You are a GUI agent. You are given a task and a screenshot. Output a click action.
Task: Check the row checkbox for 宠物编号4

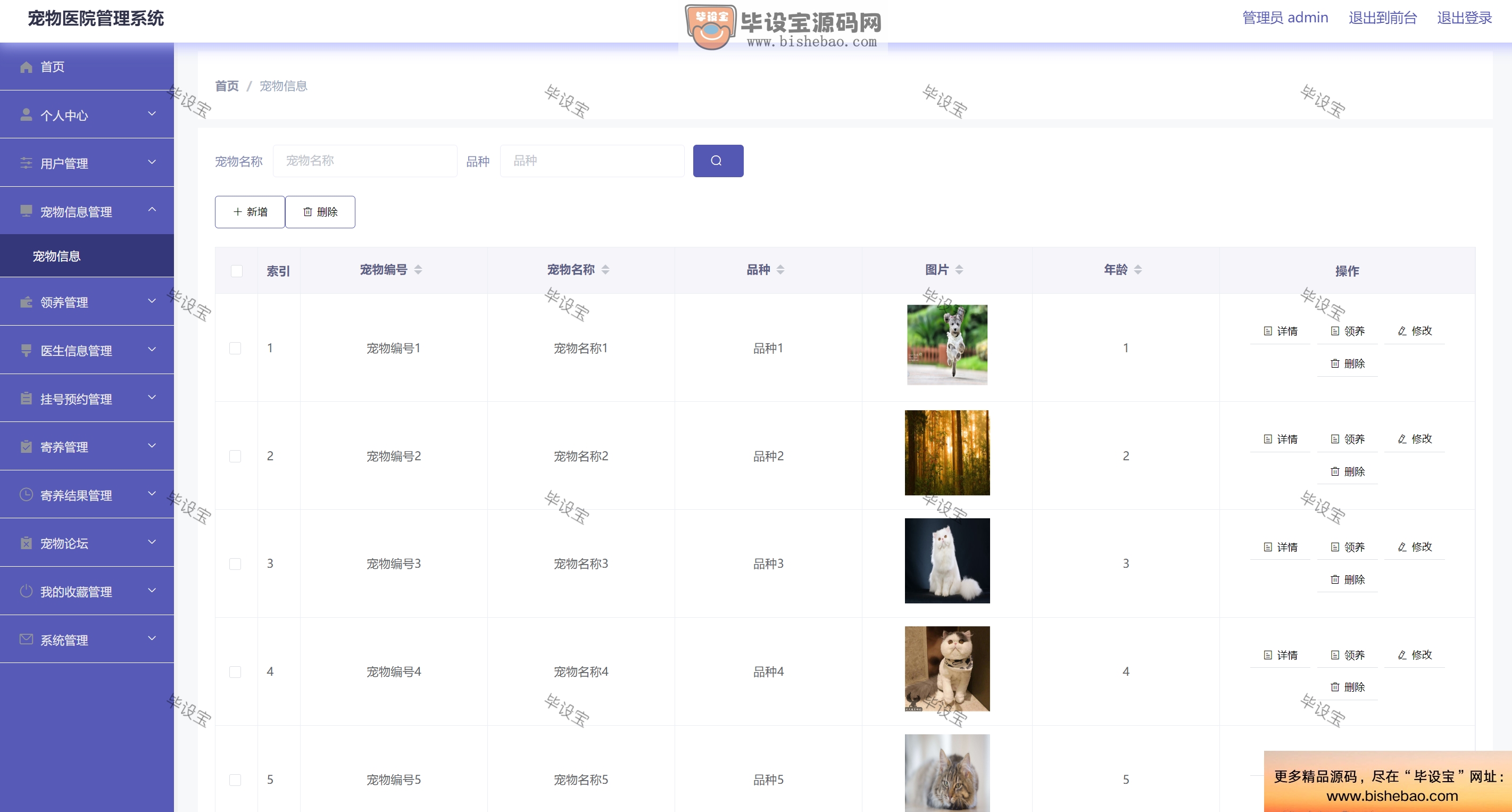click(235, 672)
